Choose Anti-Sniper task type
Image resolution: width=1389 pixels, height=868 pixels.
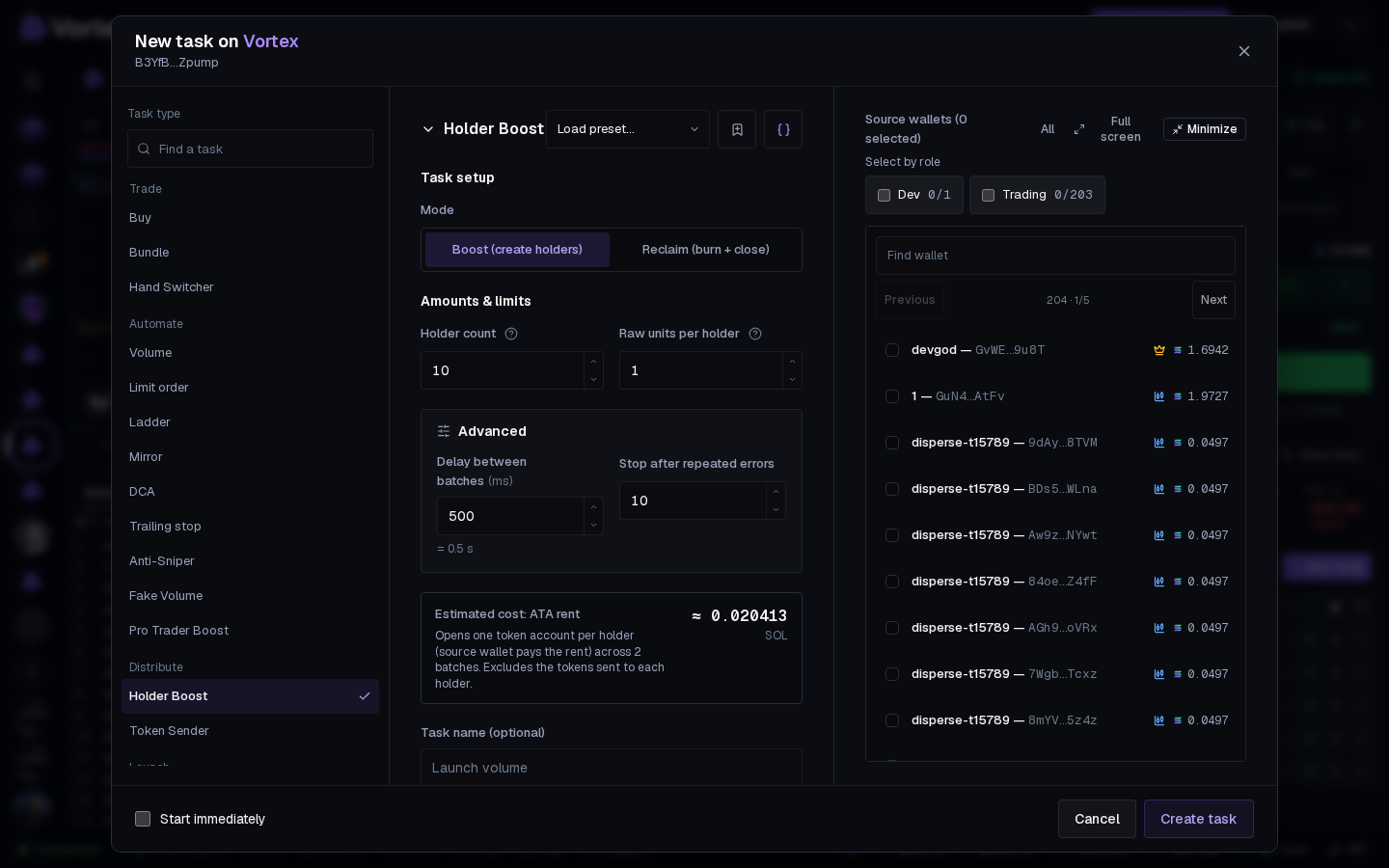[250, 561]
